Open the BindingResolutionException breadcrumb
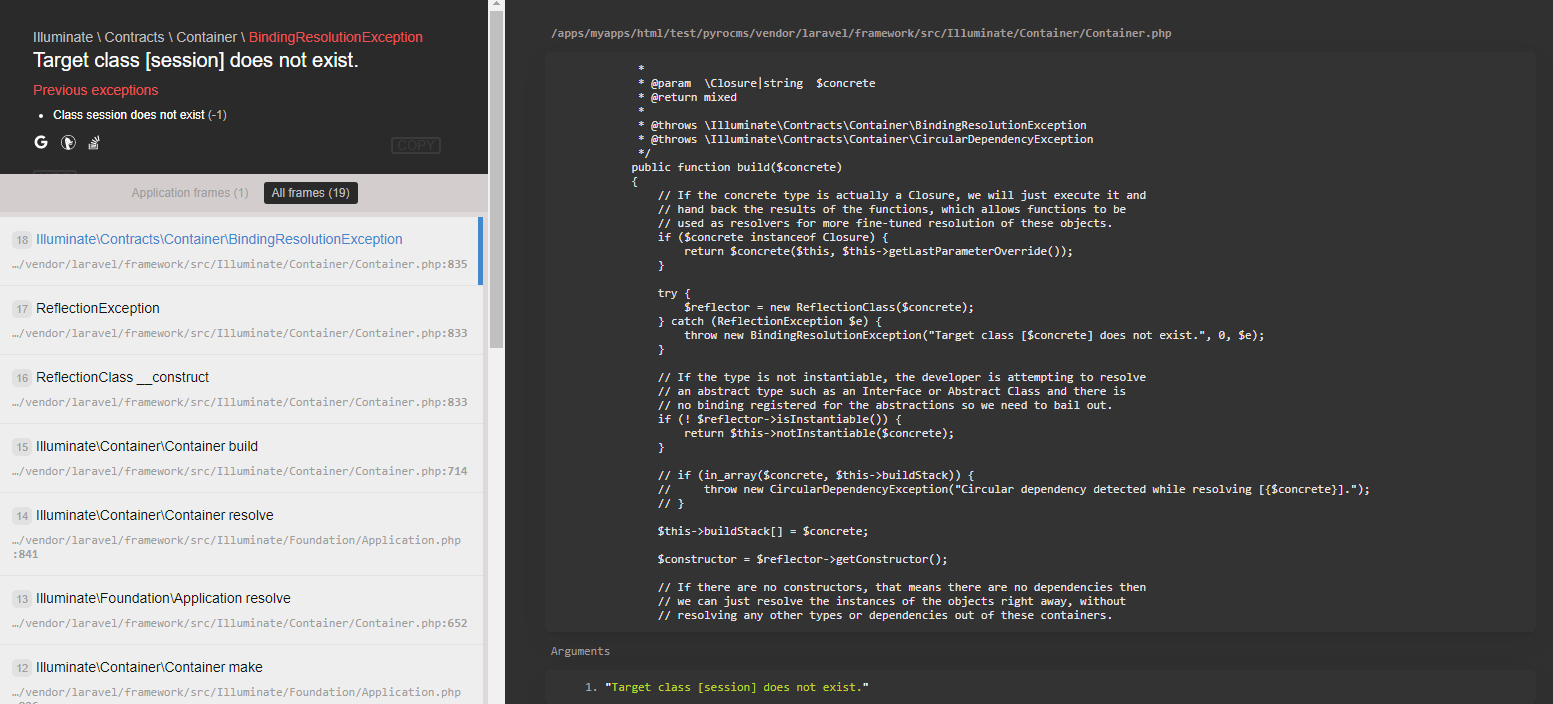Screen dimensions: 1553x704 click(335, 36)
